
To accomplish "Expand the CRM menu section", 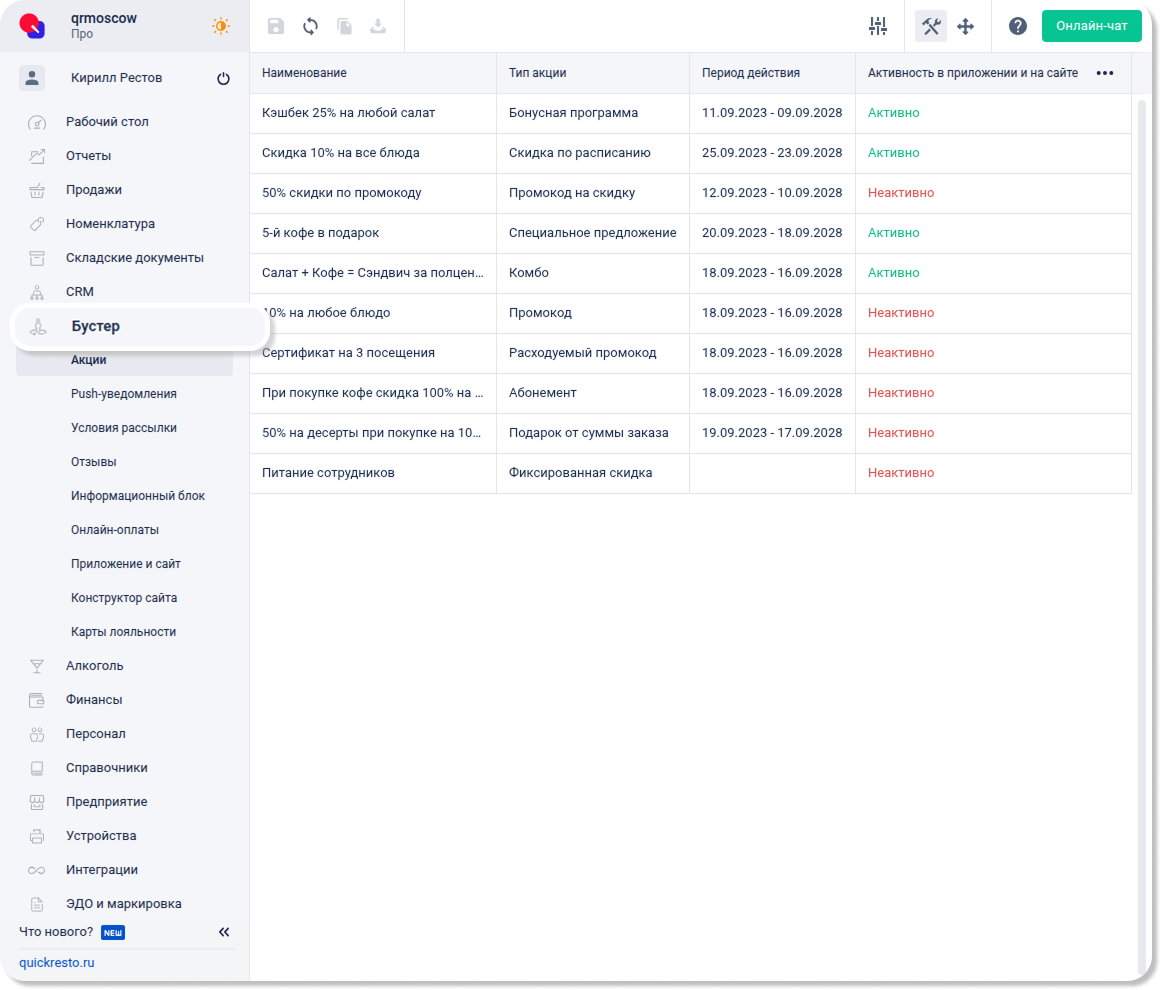I will tap(80, 292).
